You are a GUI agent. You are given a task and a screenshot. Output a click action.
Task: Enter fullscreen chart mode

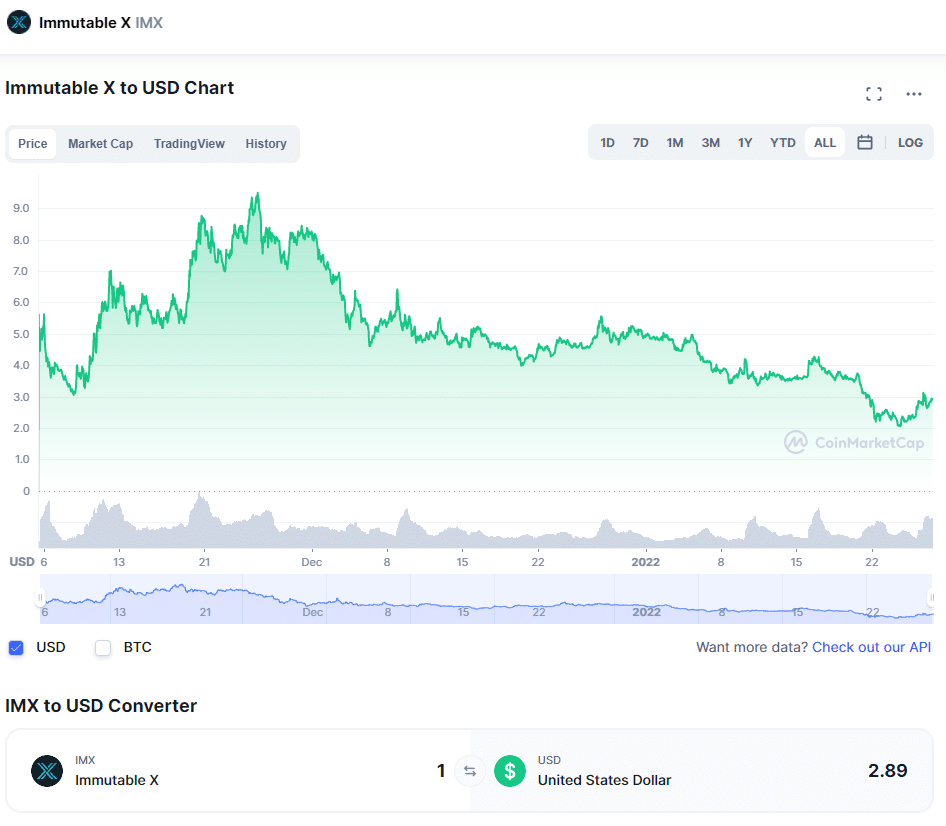pos(873,94)
